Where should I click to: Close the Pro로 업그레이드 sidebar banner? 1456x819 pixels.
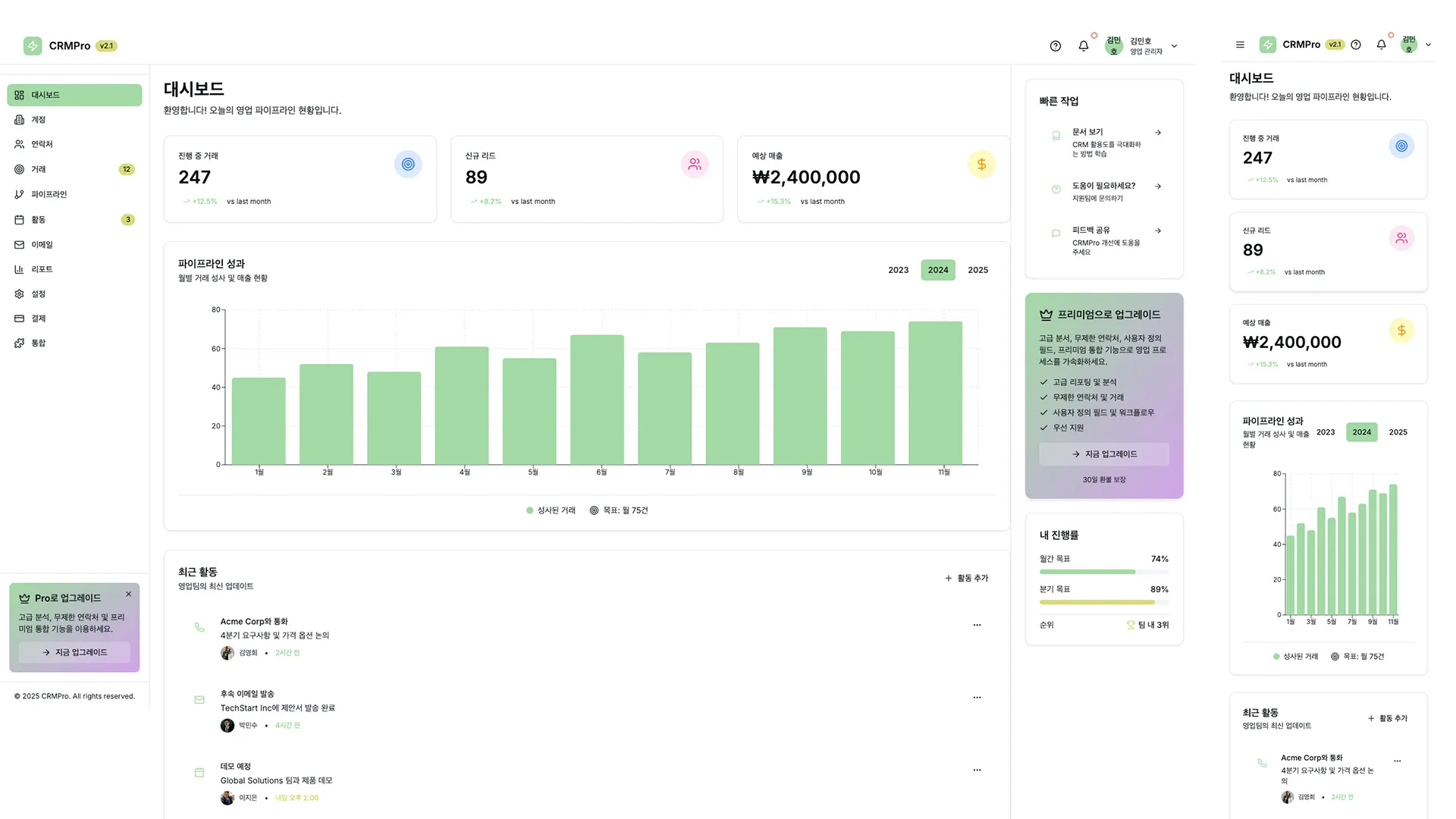(129, 595)
